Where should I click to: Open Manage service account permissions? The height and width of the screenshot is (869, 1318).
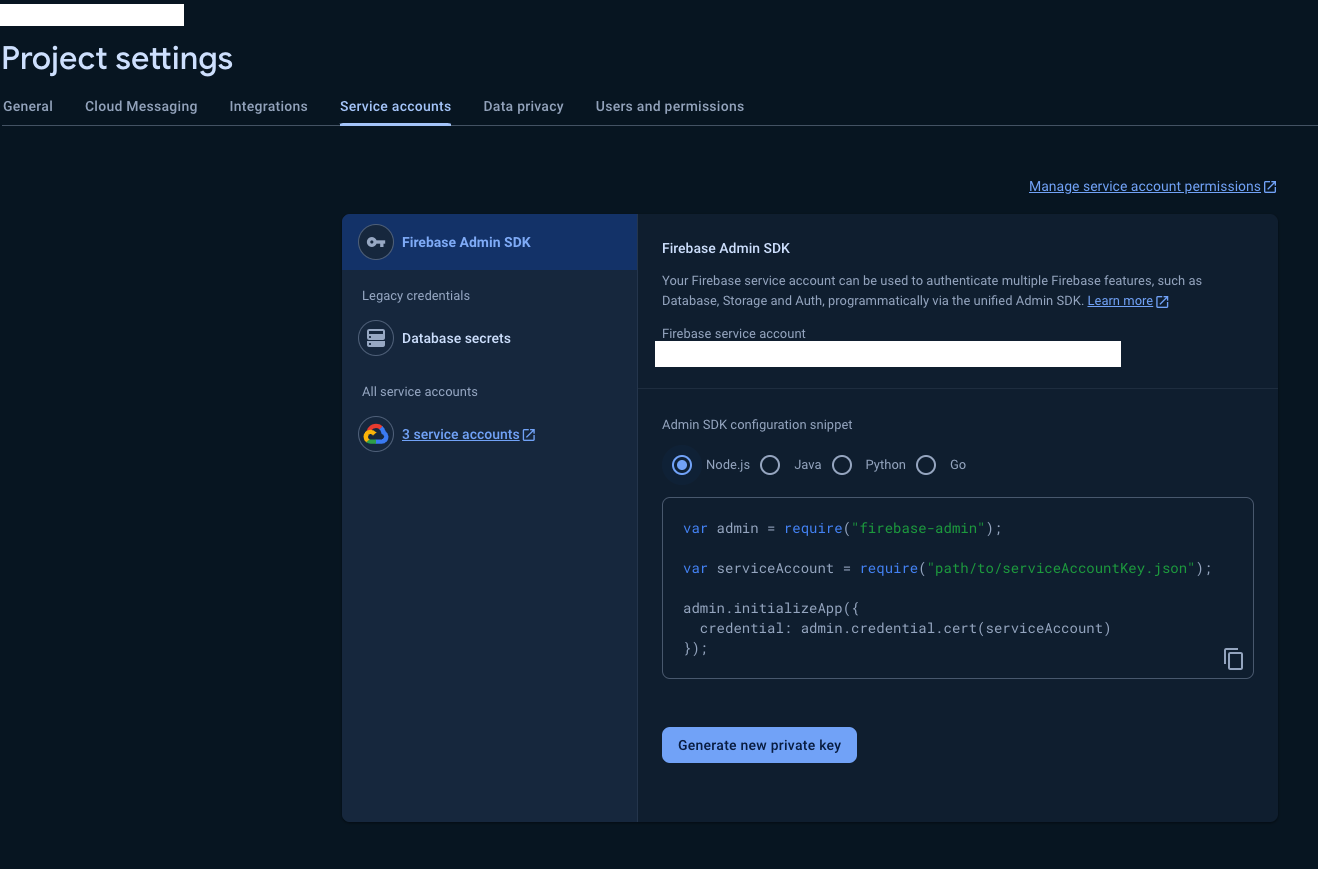tap(1144, 186)
